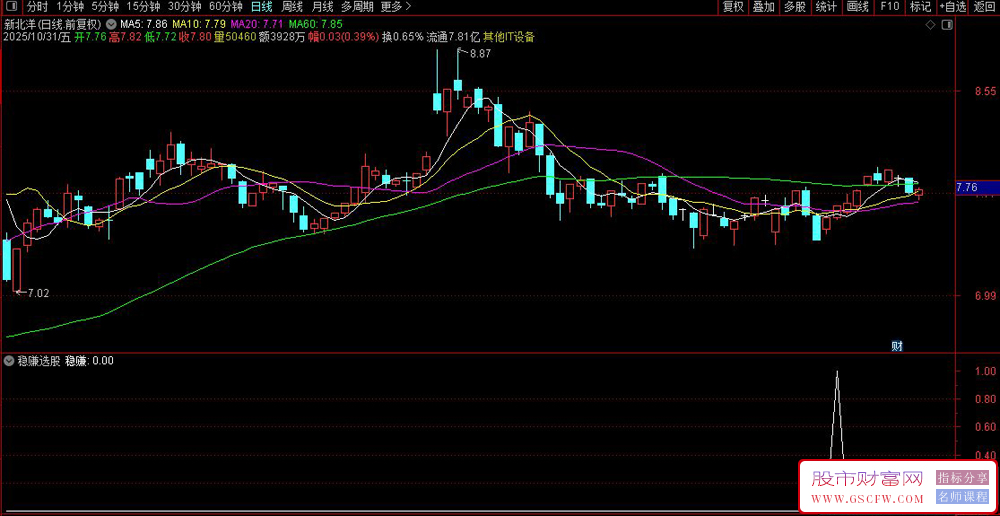The width and height of the screenshot is (1000, 516).
Task: Click the 名师课程 link in banner
Action: pos(962,496)
